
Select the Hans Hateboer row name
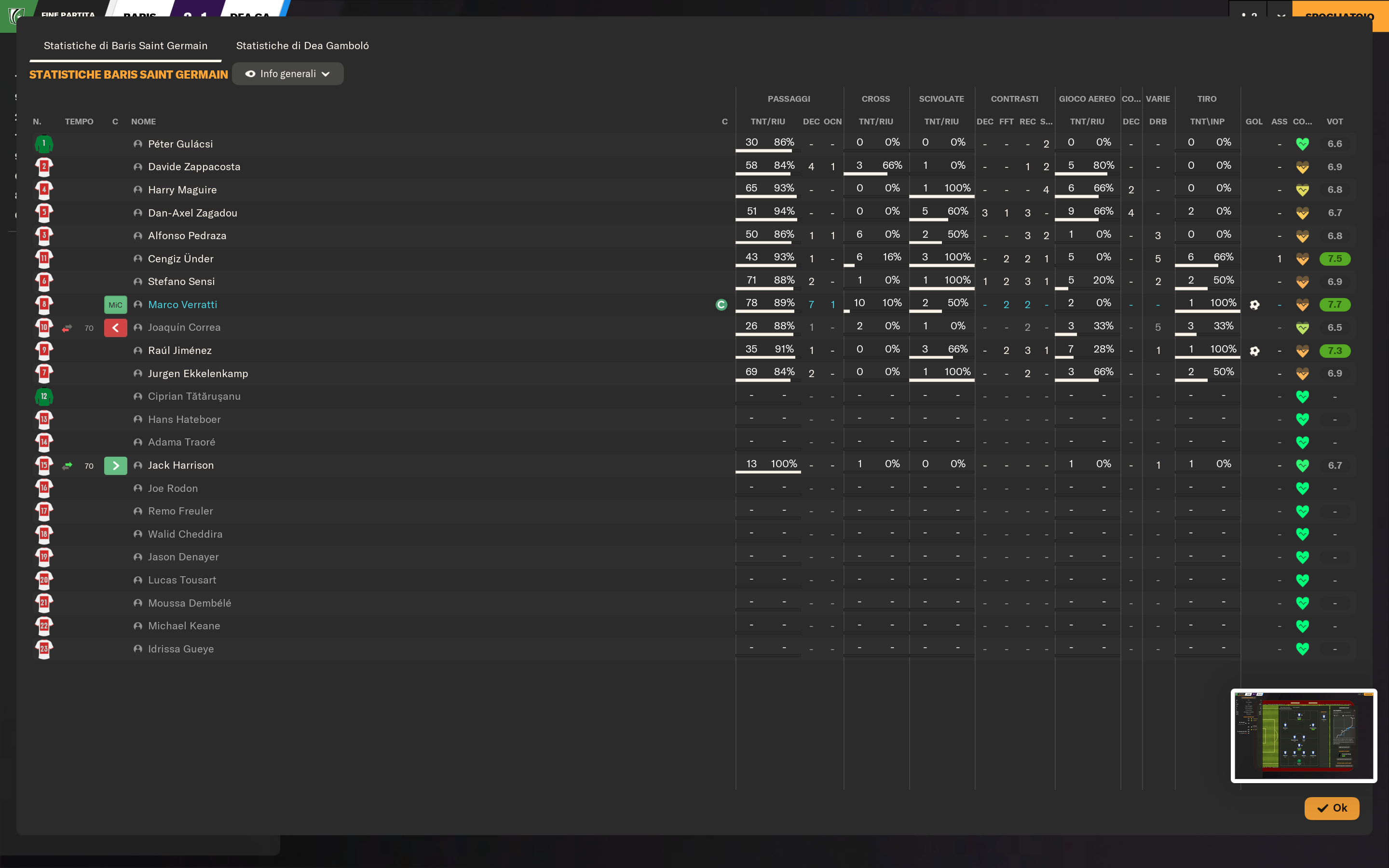tap(184, 420)
